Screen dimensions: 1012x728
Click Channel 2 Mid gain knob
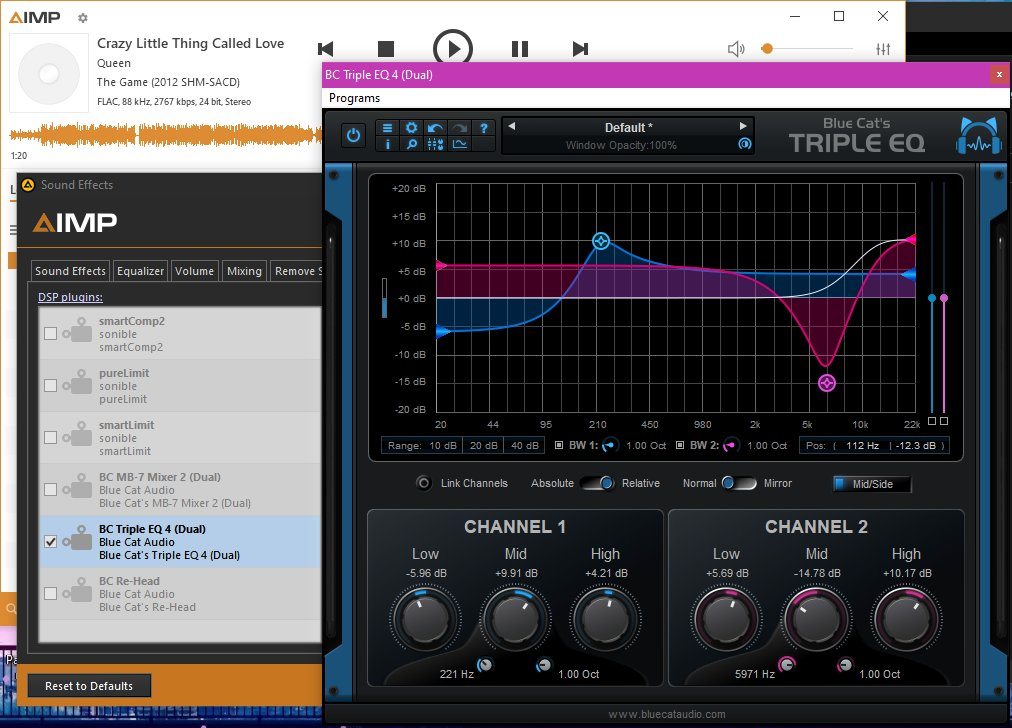816,618
